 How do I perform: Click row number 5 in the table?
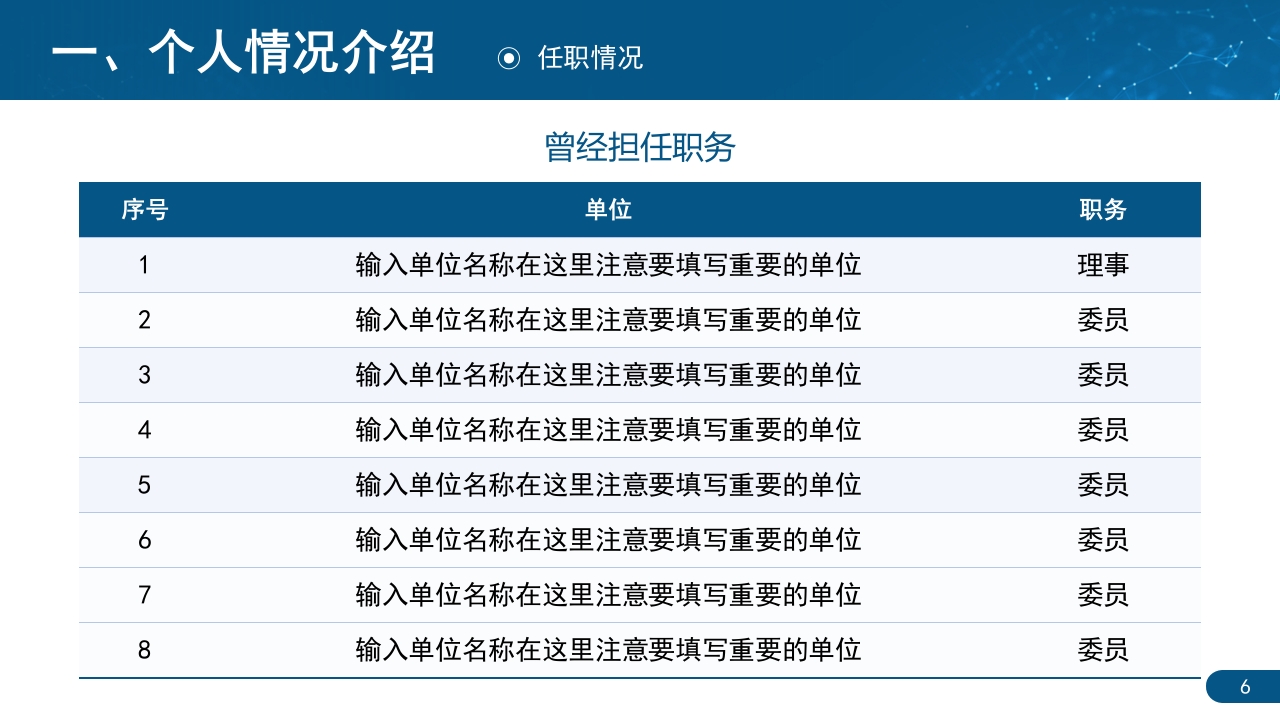pos(143,485)
